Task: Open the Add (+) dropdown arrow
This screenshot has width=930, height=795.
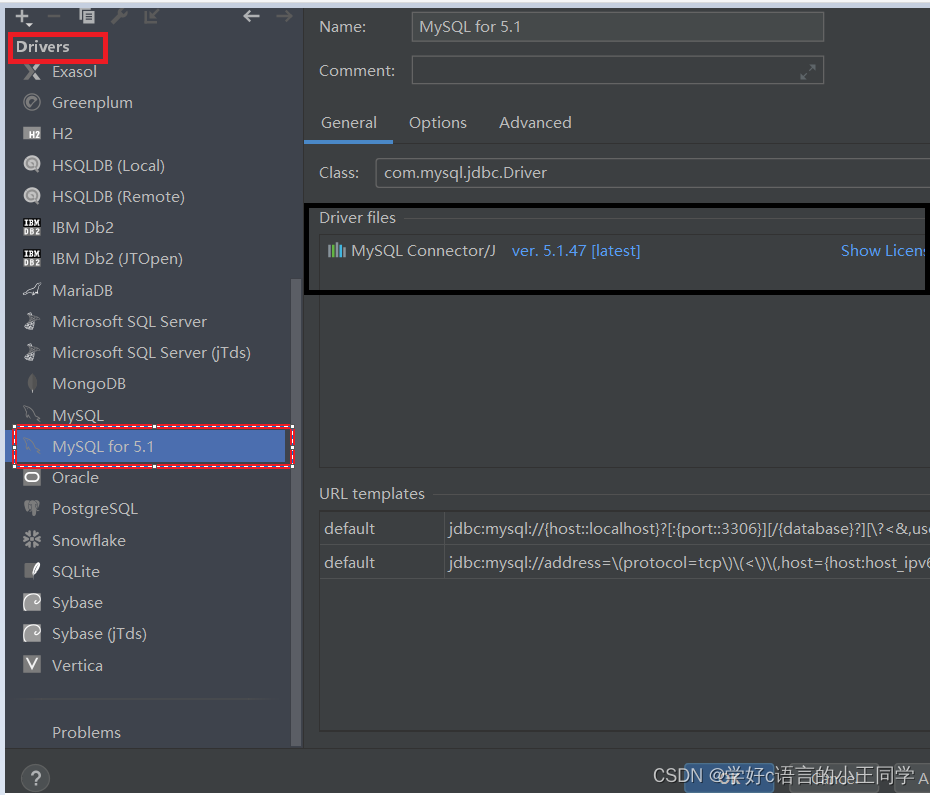Action: [x=29, y=25]
